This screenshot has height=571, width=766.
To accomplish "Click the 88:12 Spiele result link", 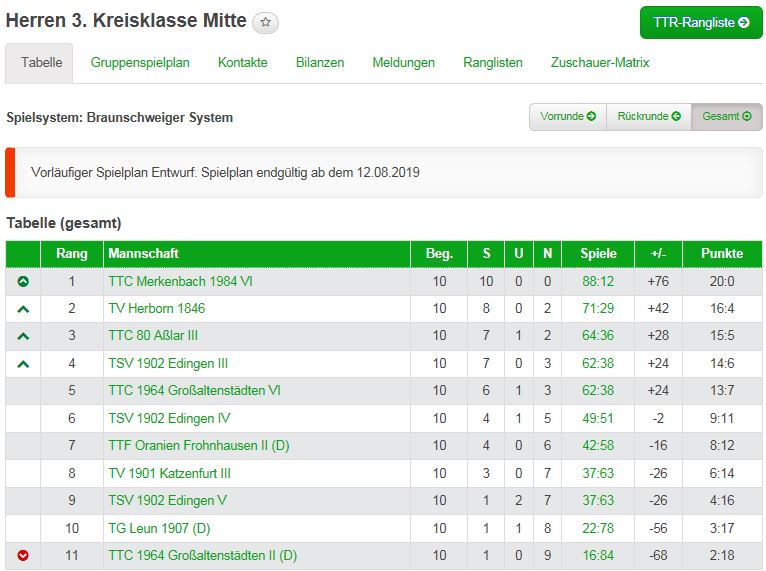I will coord(598,281).
